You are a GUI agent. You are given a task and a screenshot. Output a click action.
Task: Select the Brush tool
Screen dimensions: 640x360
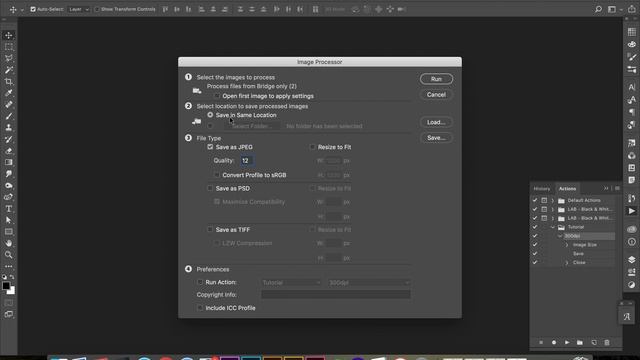click(9, 116)
